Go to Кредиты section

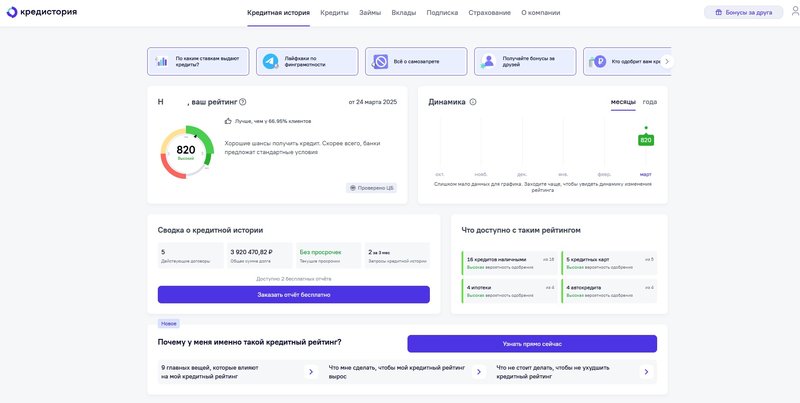coord(335,13)
